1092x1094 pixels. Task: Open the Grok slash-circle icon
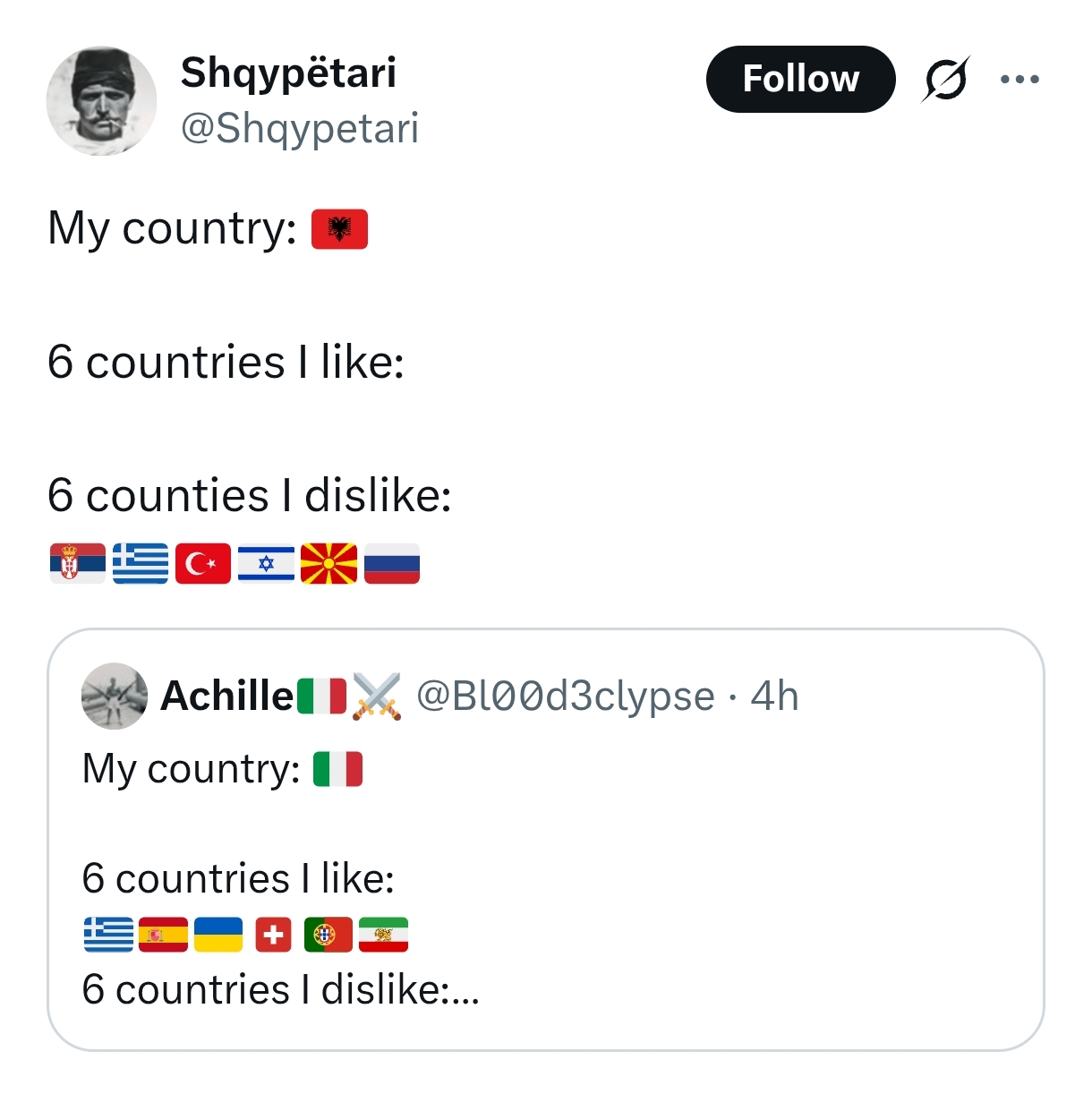tap(945, 80)
